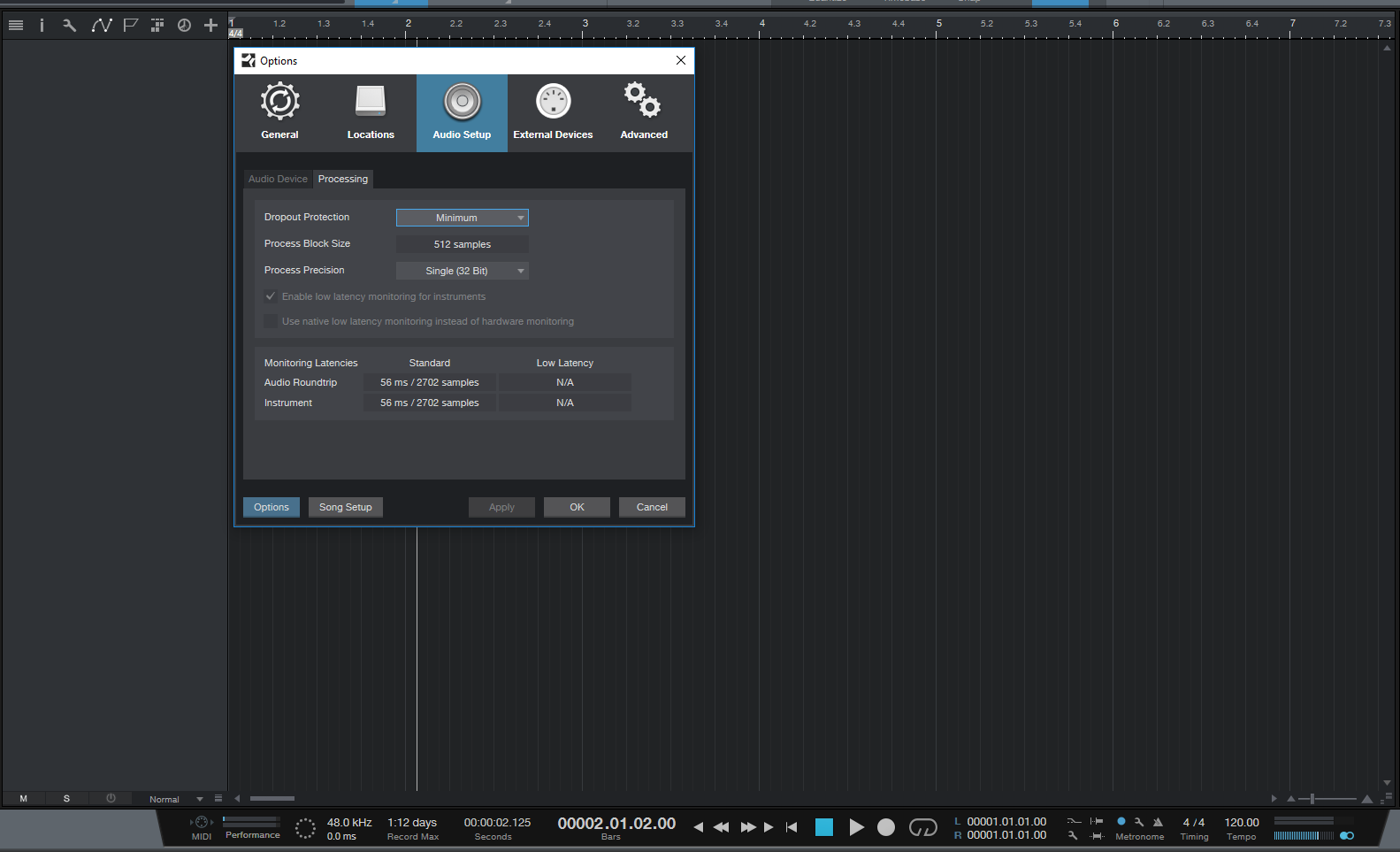Click the blue Stop button
Image resolution: width=1400 pixels, height=852 pixels.
[824, 827]
